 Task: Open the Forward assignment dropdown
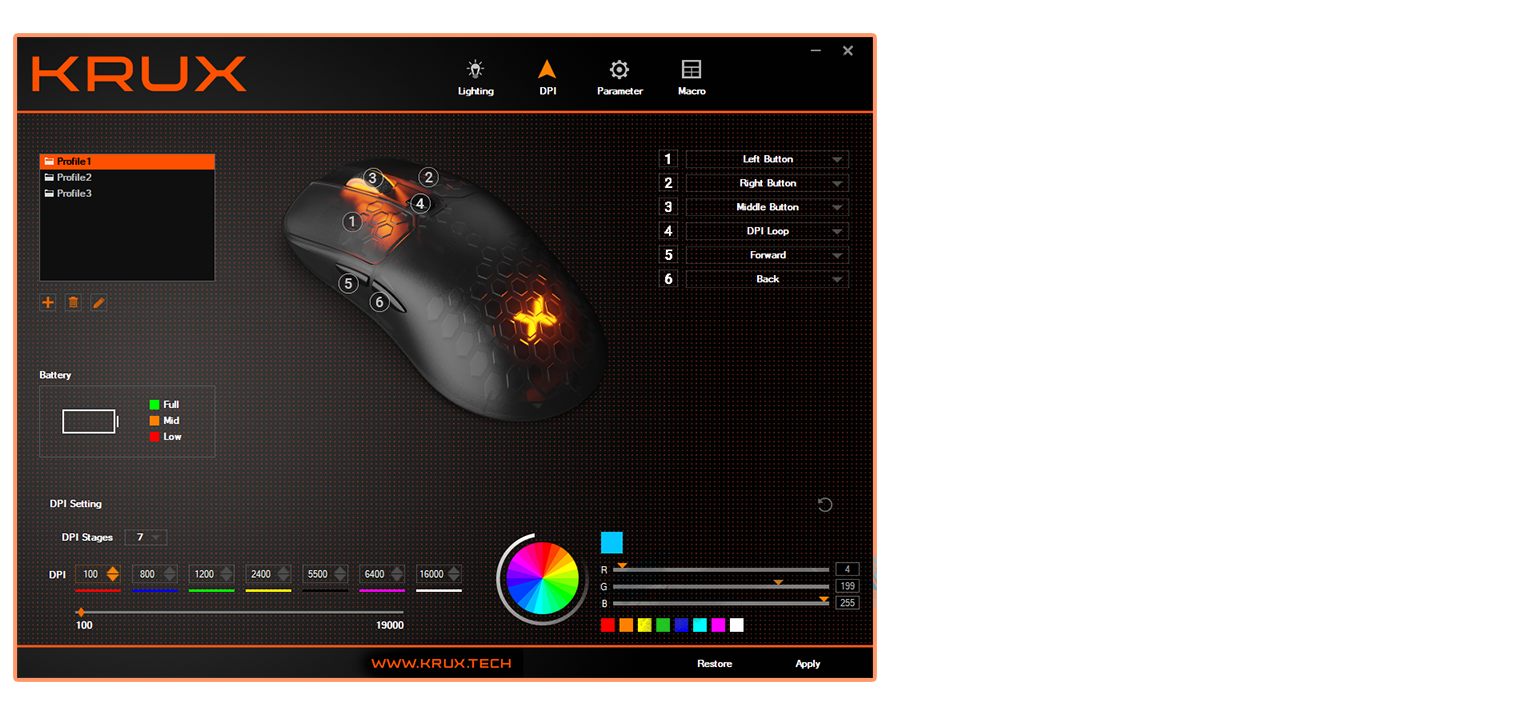point(767,255)
